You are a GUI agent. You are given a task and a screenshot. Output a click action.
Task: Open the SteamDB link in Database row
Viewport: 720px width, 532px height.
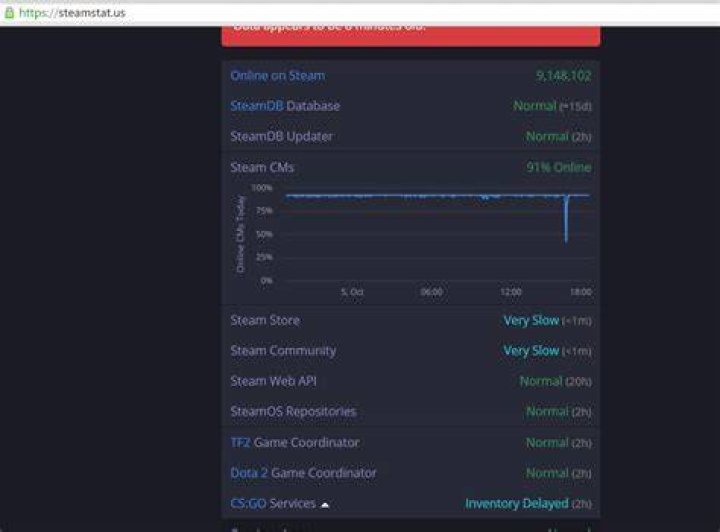(257, 106)
